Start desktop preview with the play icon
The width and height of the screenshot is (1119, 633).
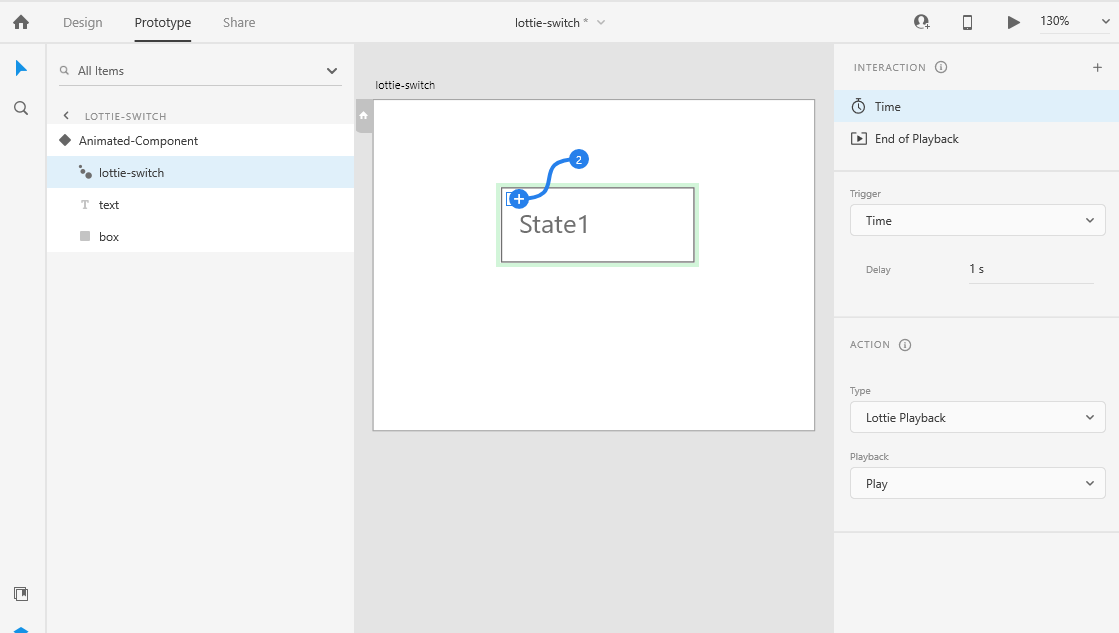1013,21
